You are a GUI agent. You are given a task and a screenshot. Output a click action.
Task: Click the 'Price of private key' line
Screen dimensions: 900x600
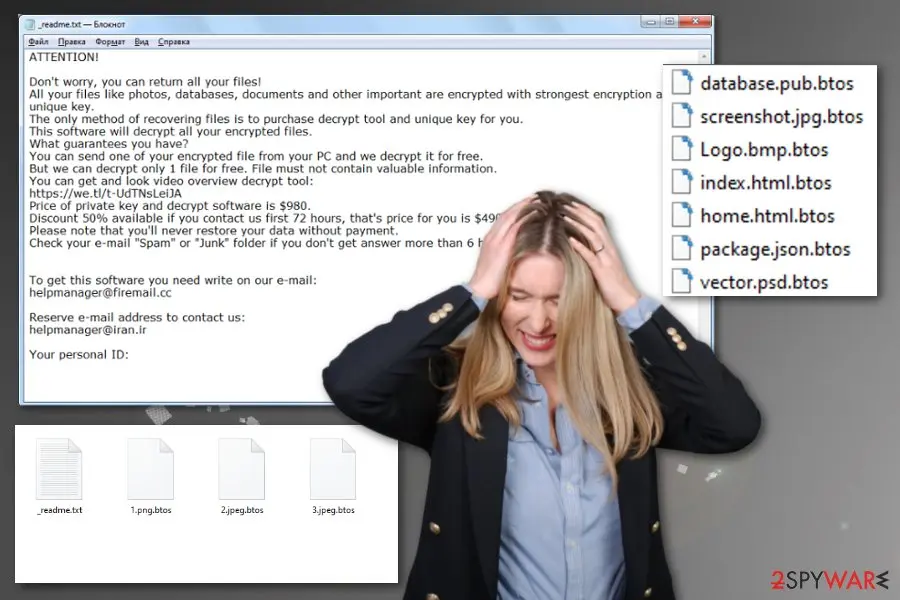point(170,206)
